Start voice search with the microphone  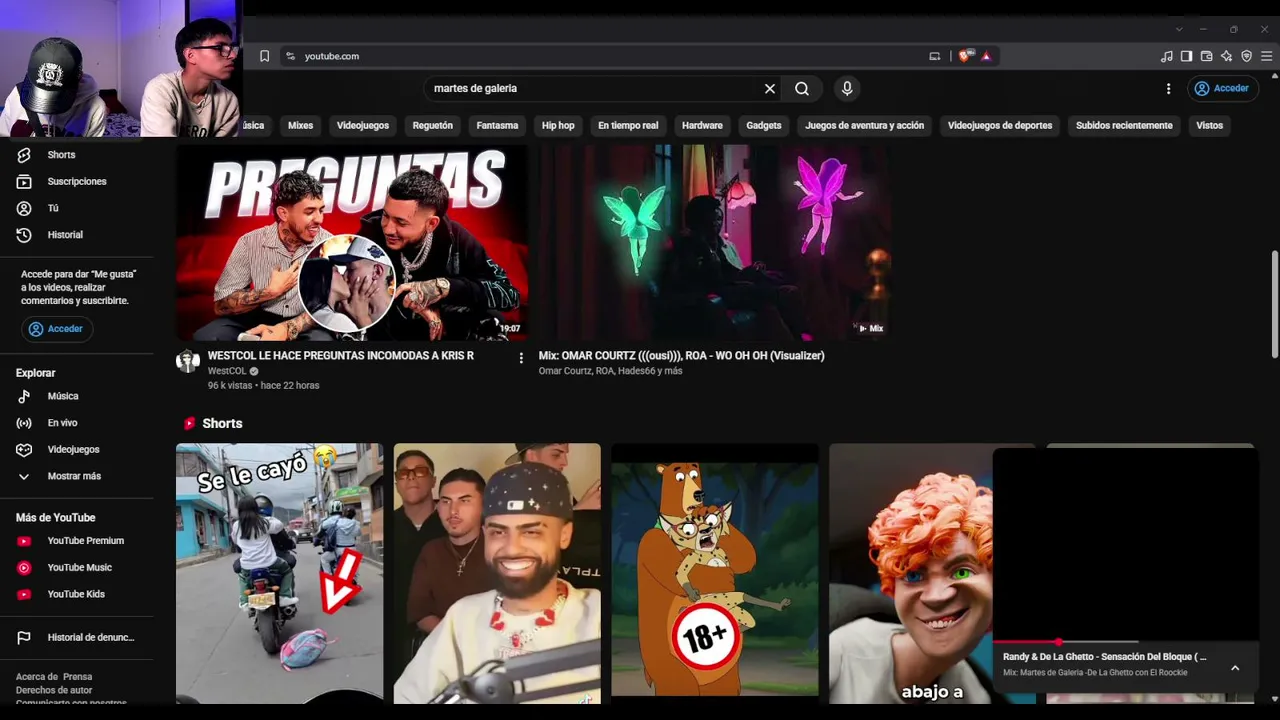(x=847, y=88)
